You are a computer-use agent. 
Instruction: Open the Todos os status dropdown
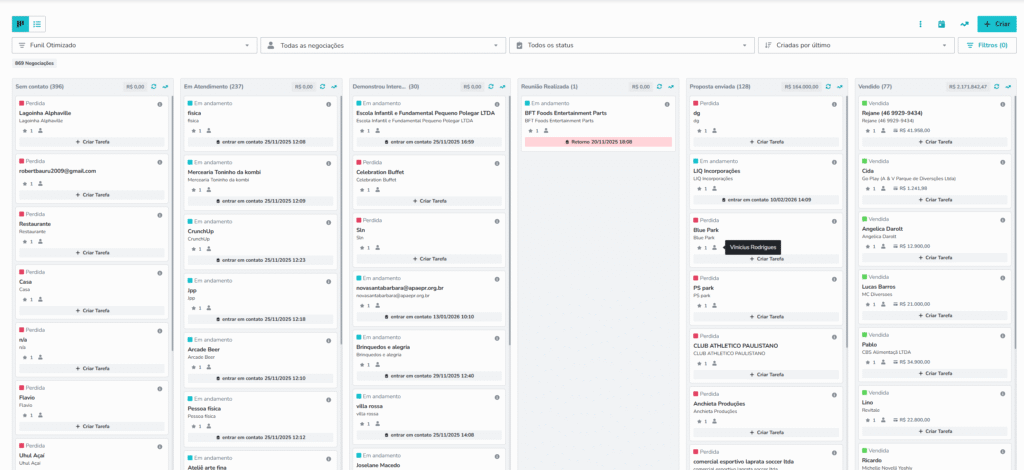631,45
